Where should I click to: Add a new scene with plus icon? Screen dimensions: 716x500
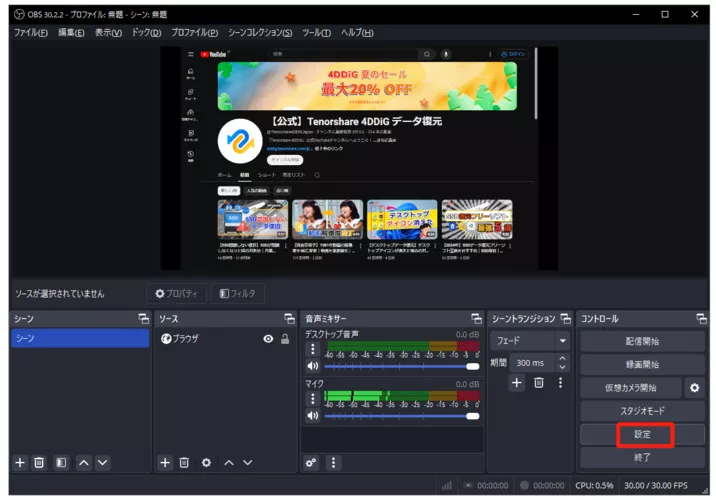click(19, 462)
